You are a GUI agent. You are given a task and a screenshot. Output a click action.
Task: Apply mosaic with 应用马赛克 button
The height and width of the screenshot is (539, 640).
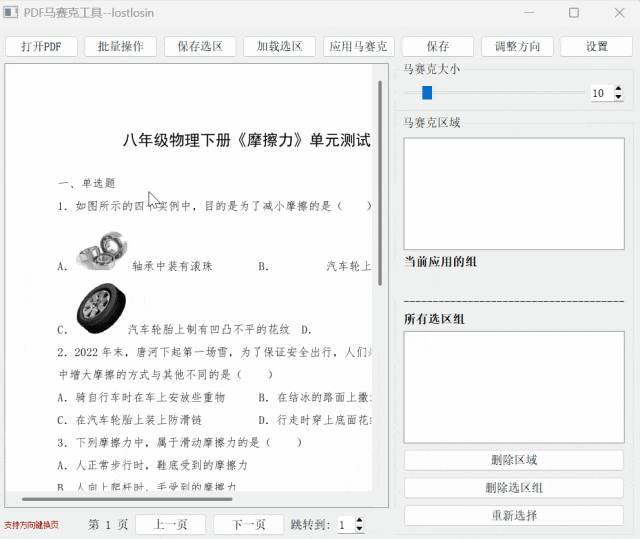tap(359, 47)
